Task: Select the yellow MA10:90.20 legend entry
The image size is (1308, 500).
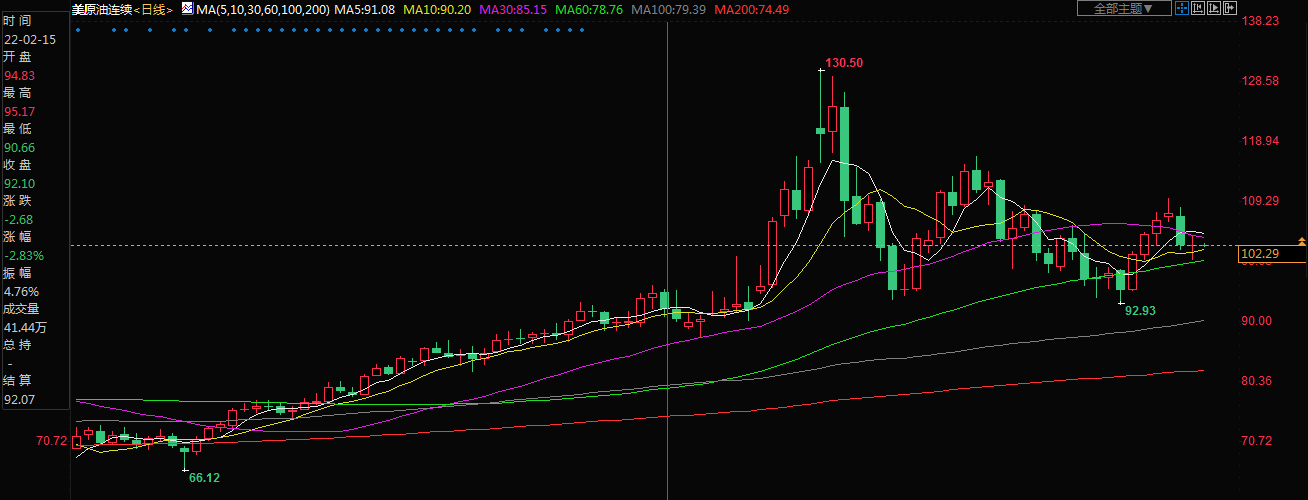Action: [x=441, y=9]
